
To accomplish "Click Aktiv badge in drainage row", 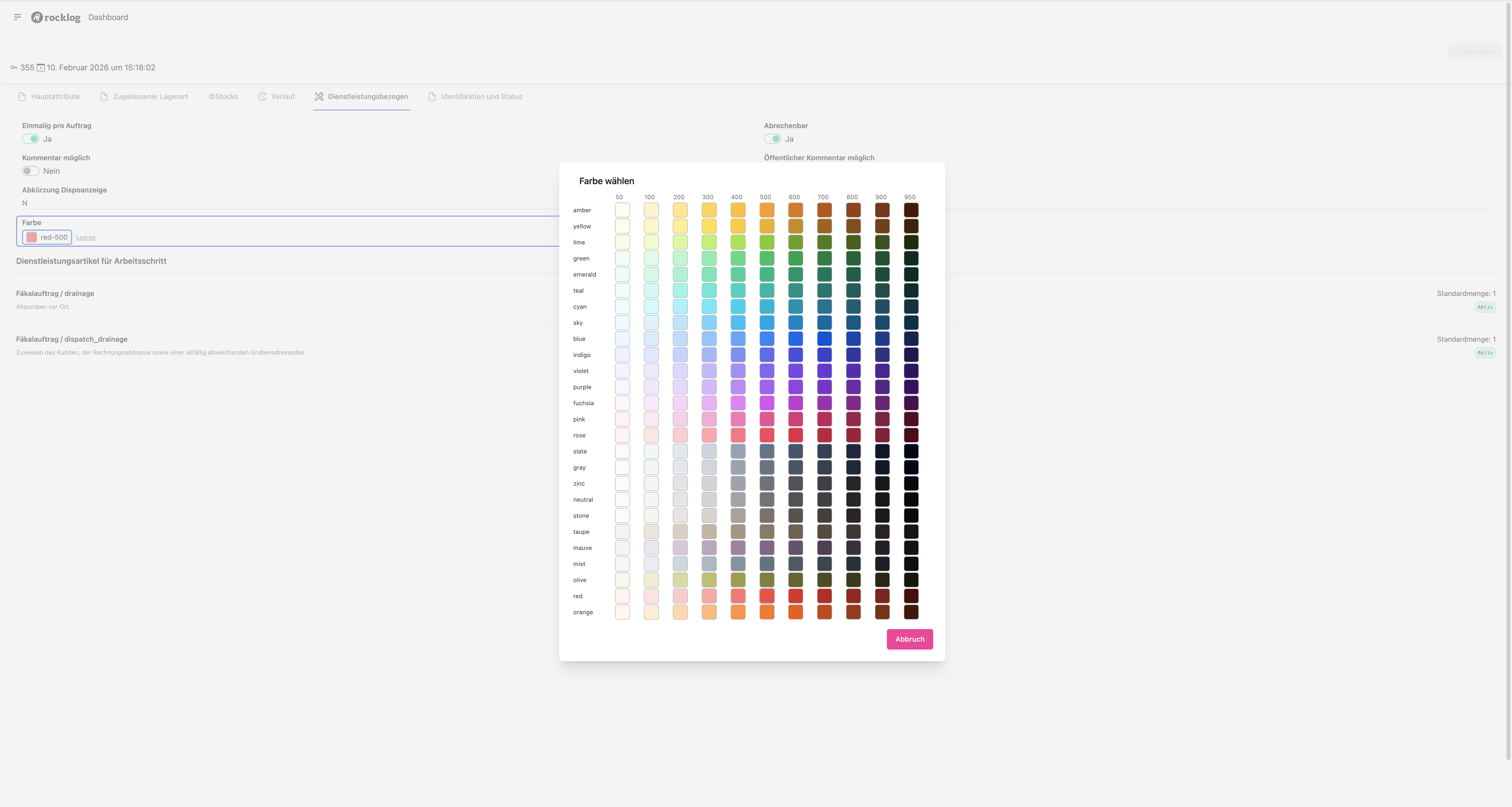I will click(1485, 307).
